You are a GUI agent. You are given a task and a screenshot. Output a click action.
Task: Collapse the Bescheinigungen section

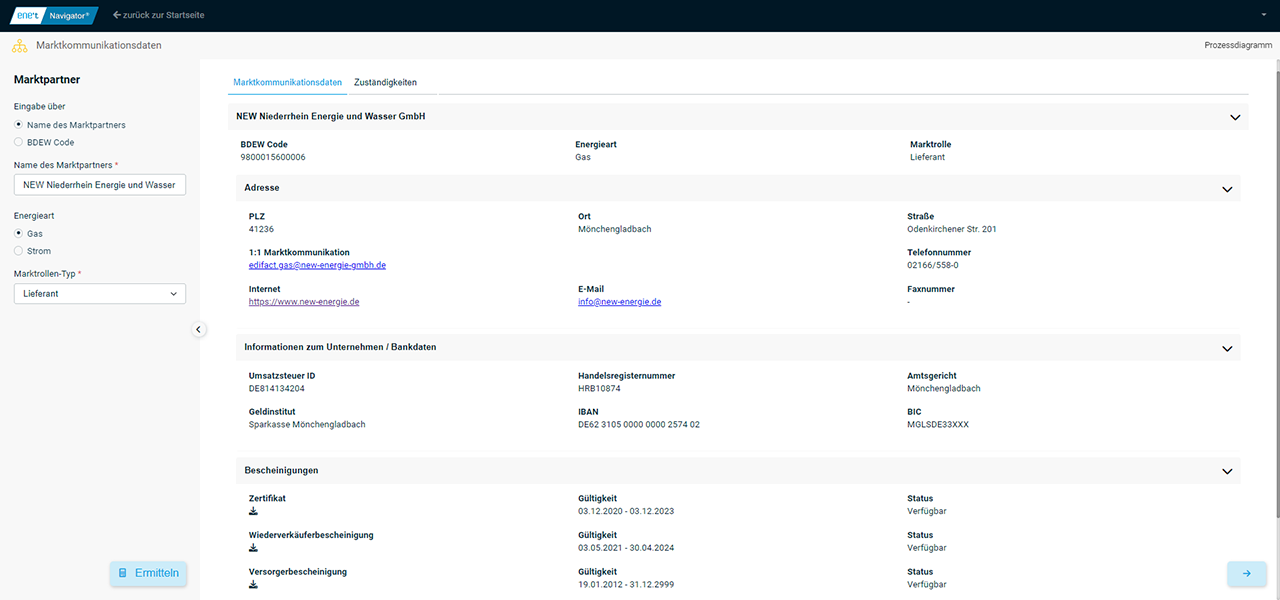[x=1227, y=470]
